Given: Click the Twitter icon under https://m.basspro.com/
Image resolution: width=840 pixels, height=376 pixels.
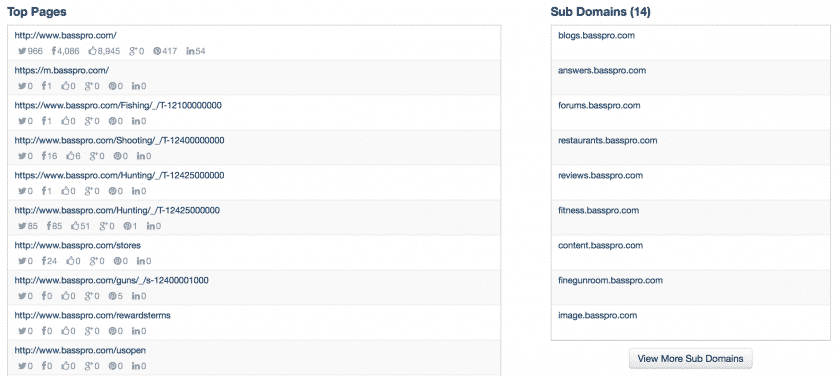Looking at the screenshot, I should pyautogui.click(x=22, y=86).
